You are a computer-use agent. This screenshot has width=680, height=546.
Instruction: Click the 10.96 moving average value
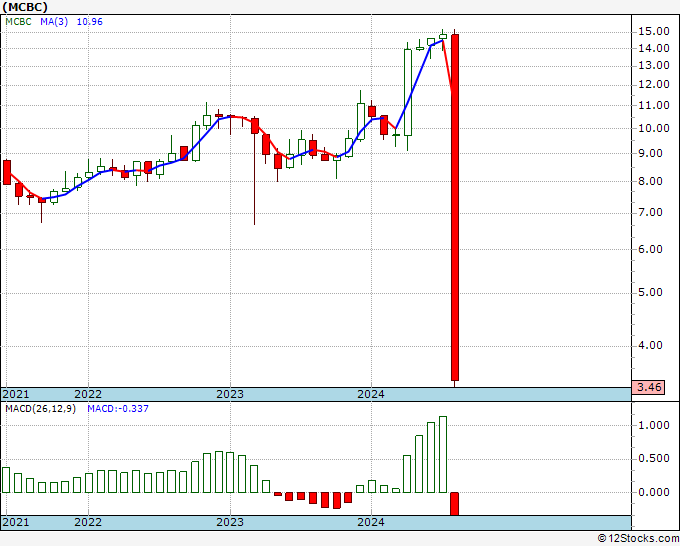tap(90, 22)
